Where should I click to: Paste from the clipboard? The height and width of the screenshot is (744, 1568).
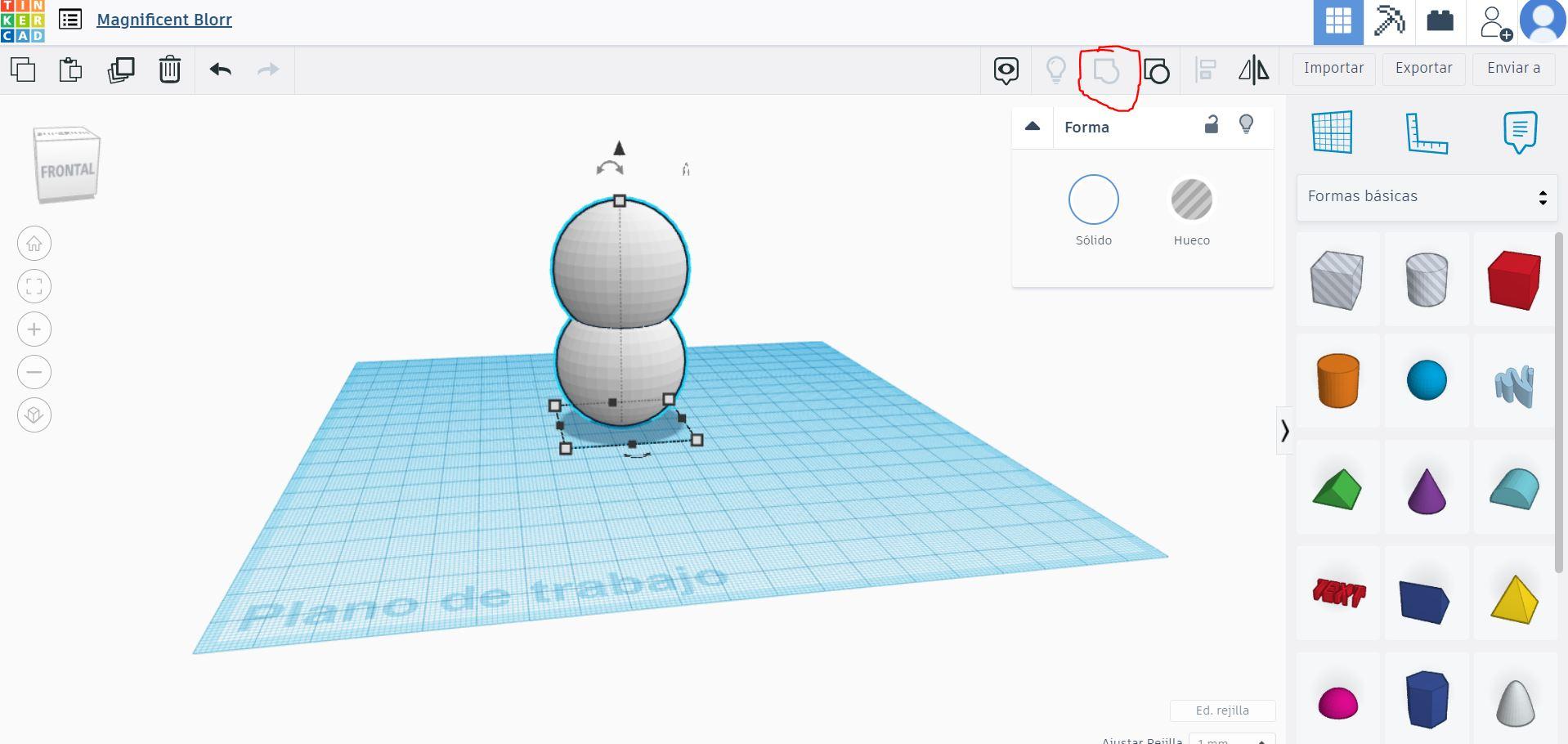[x=71, y=69]
